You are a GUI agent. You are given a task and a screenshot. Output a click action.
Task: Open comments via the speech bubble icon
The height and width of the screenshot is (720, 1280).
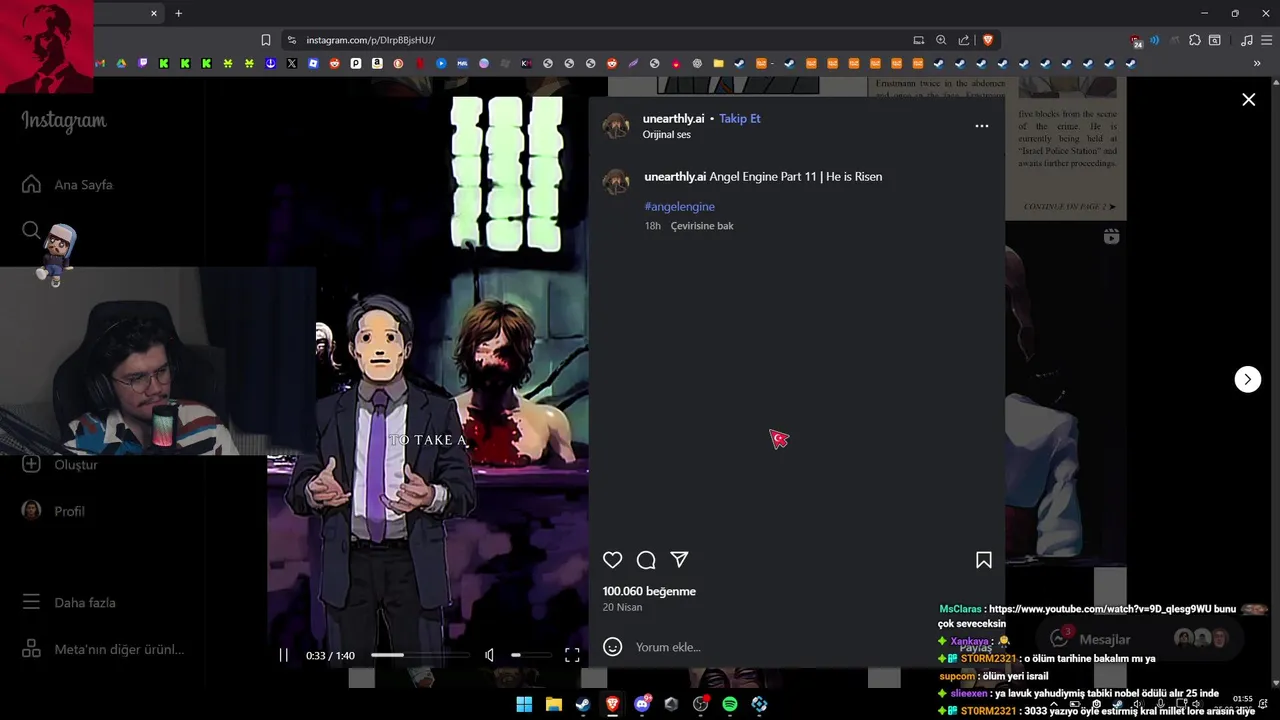[646, 560]
